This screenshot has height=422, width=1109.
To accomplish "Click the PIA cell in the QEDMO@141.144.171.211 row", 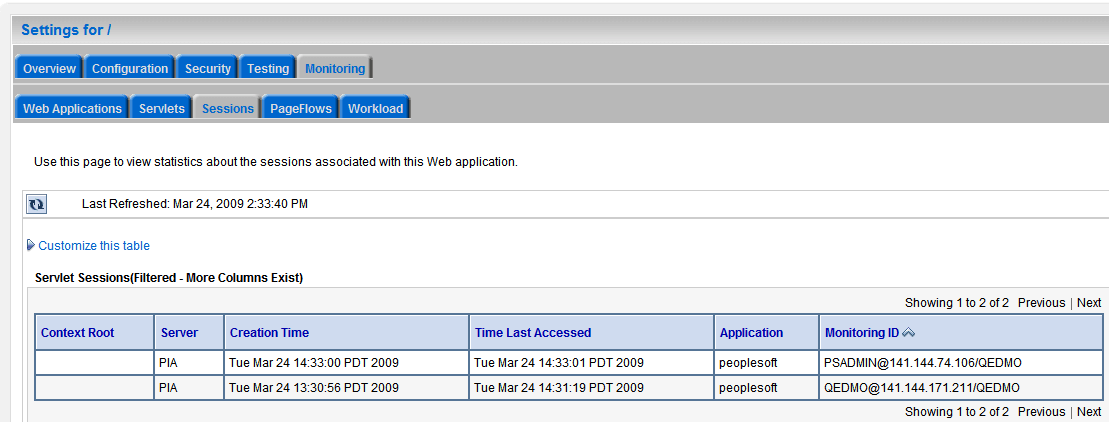I will click(189, 387).
